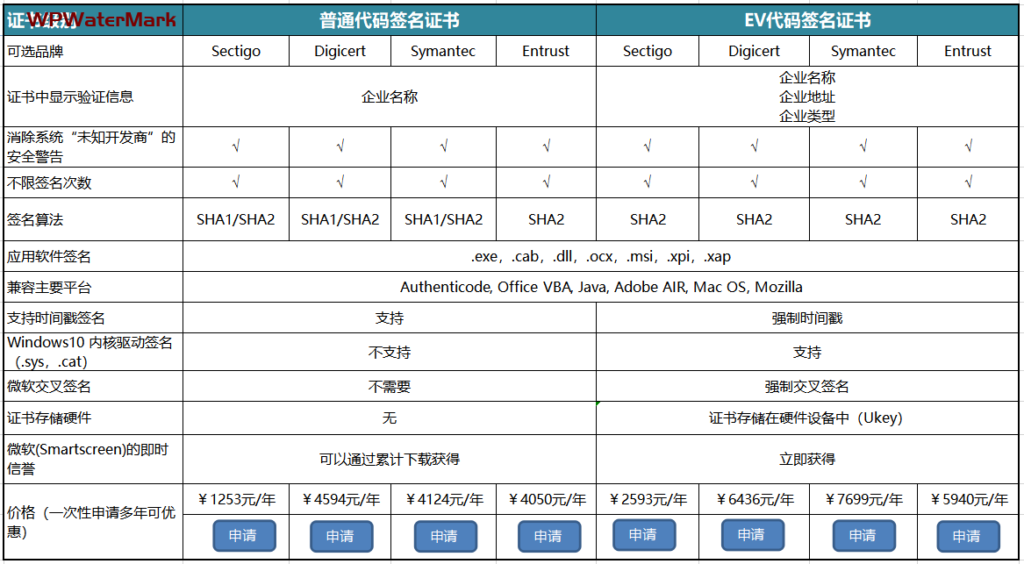Image resolution: width=1024 pixels, height=564 pixels.
Task: Click 申请 button below ¥7699元/年
Action: (x=864, y=536)
